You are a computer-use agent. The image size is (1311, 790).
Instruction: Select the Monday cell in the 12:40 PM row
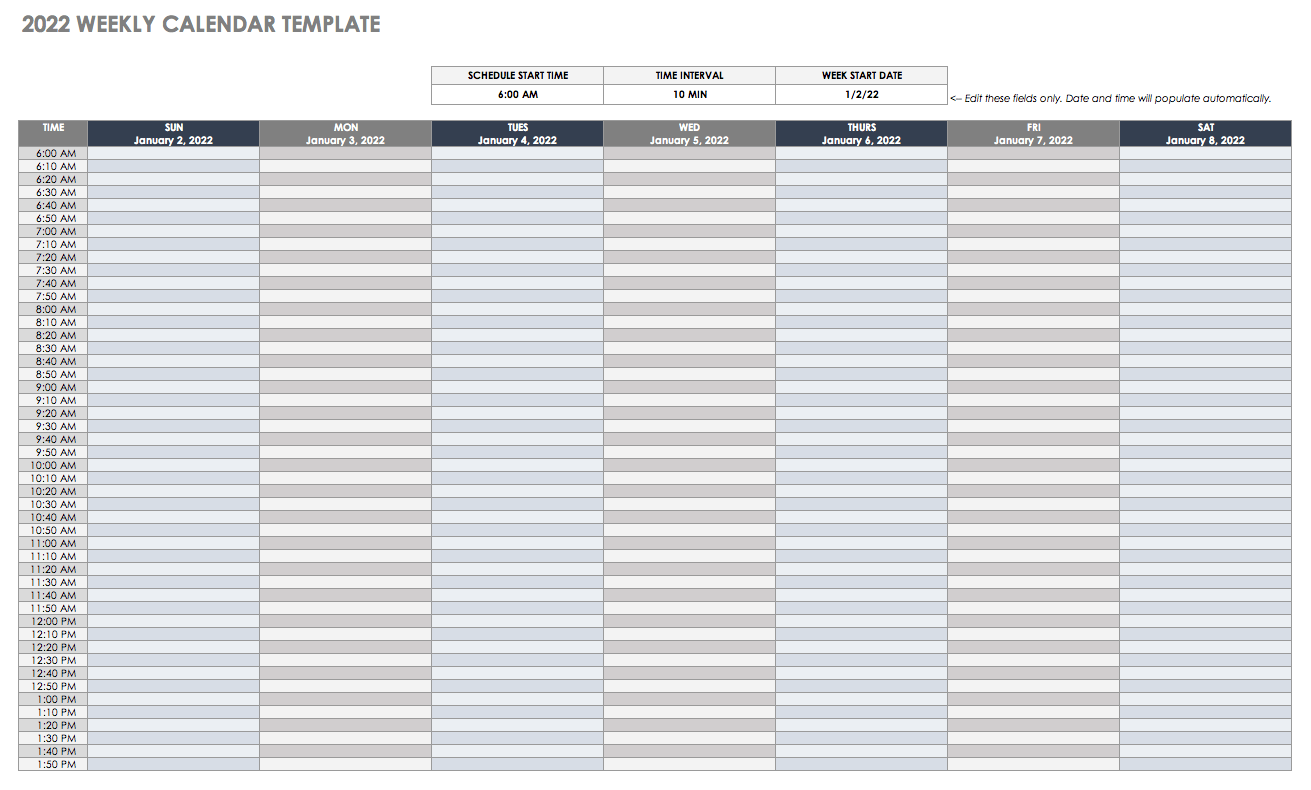point(346,673)
